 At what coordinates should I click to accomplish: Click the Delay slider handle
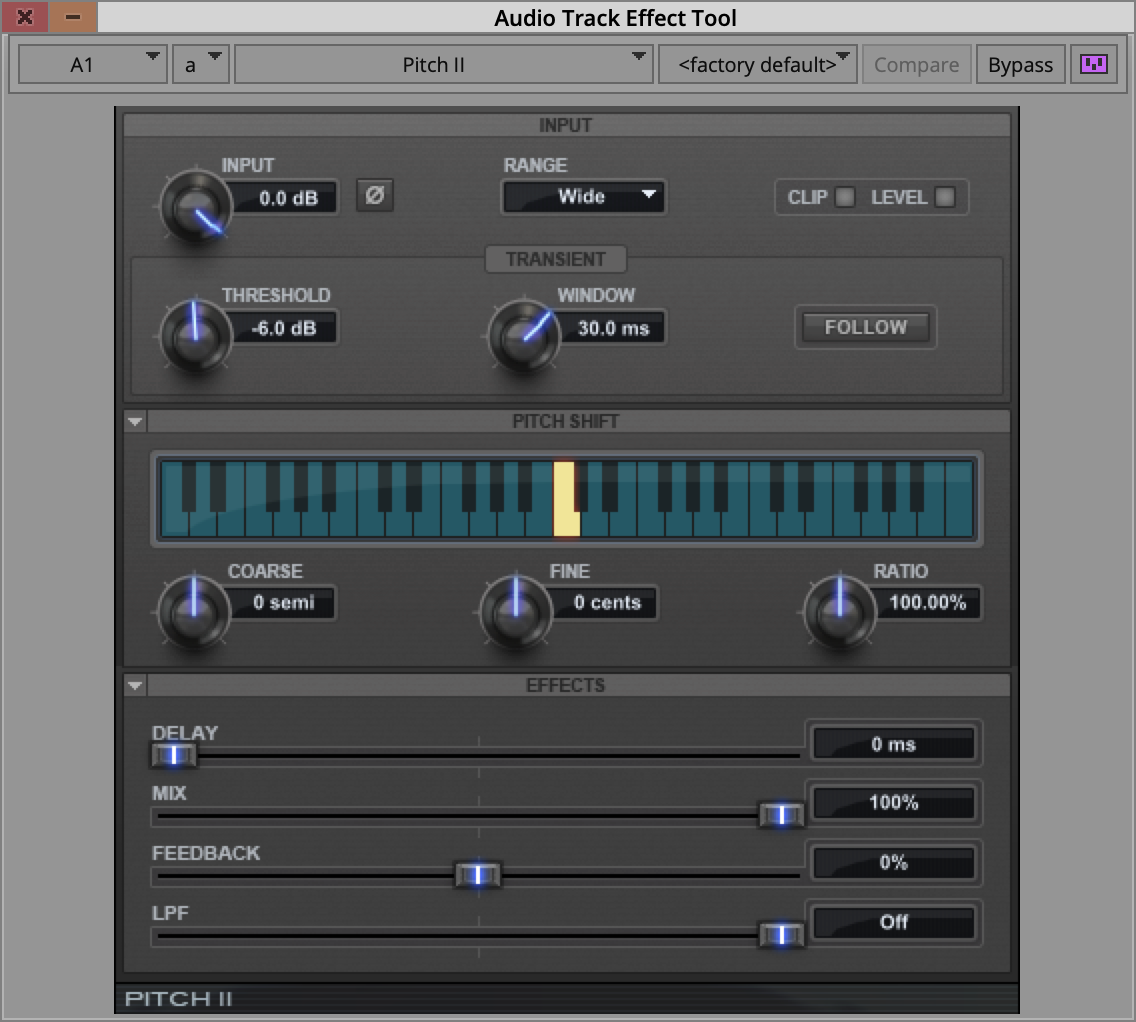pos(174,755)
